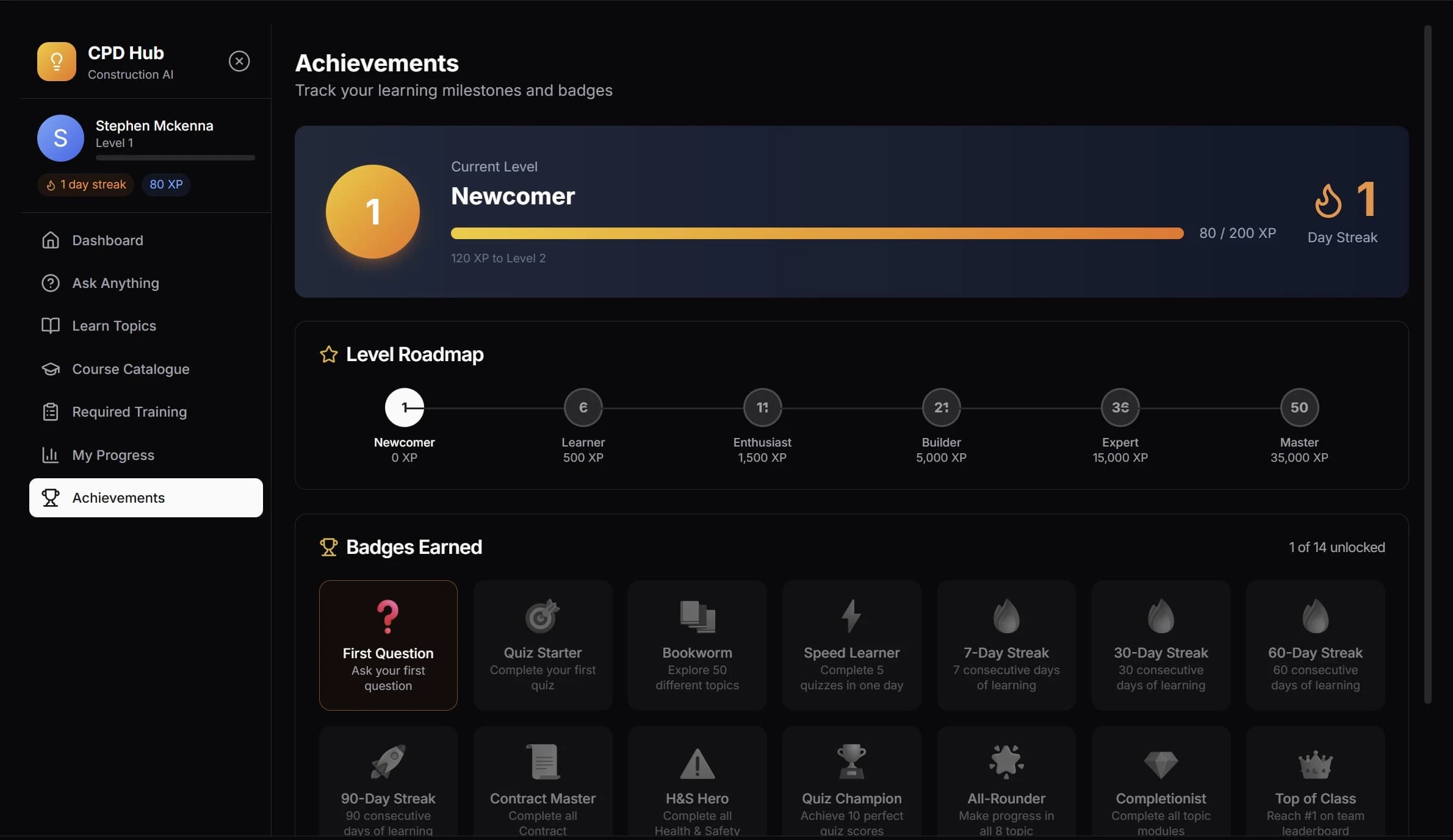Click the XP progress bar toward Level 2
Viewport: 1453px width, 840px height.
coord(817,233)
